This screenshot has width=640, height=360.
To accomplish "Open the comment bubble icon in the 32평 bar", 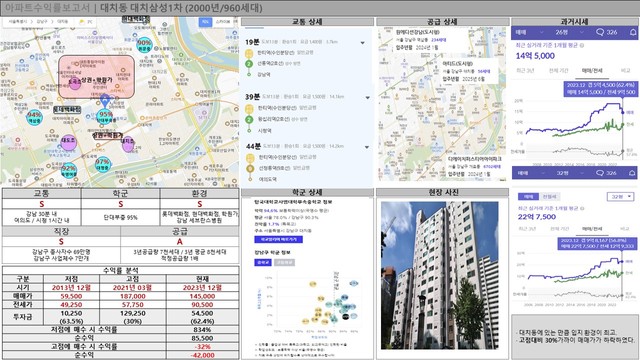I will pos(600,173).
